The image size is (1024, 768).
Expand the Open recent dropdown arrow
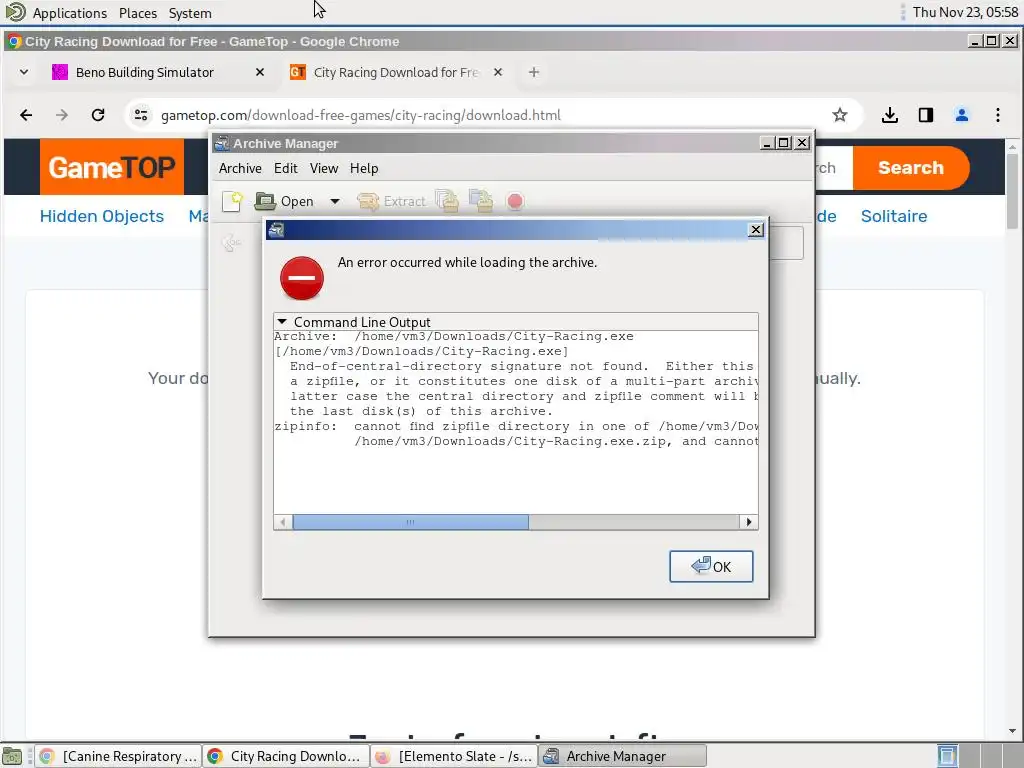[x=334, y=201]
